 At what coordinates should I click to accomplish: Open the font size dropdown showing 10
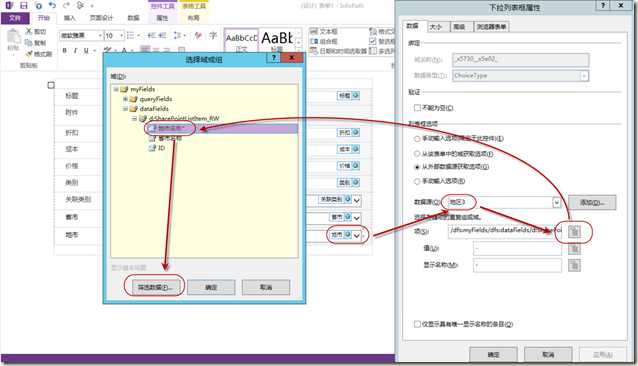pyautogui.click(x=121, y=35)
